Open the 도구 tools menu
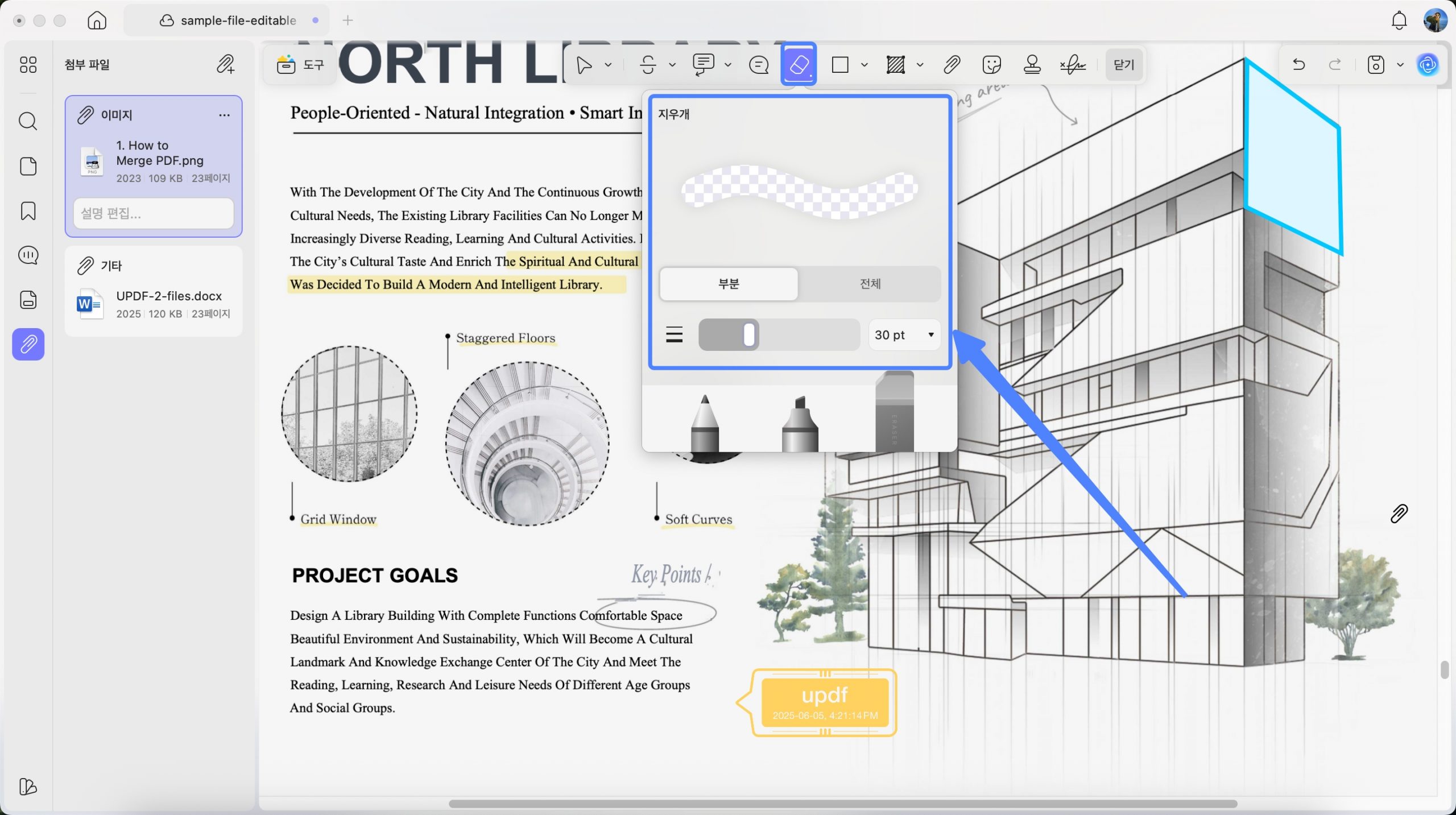 [x=300, y=64]
